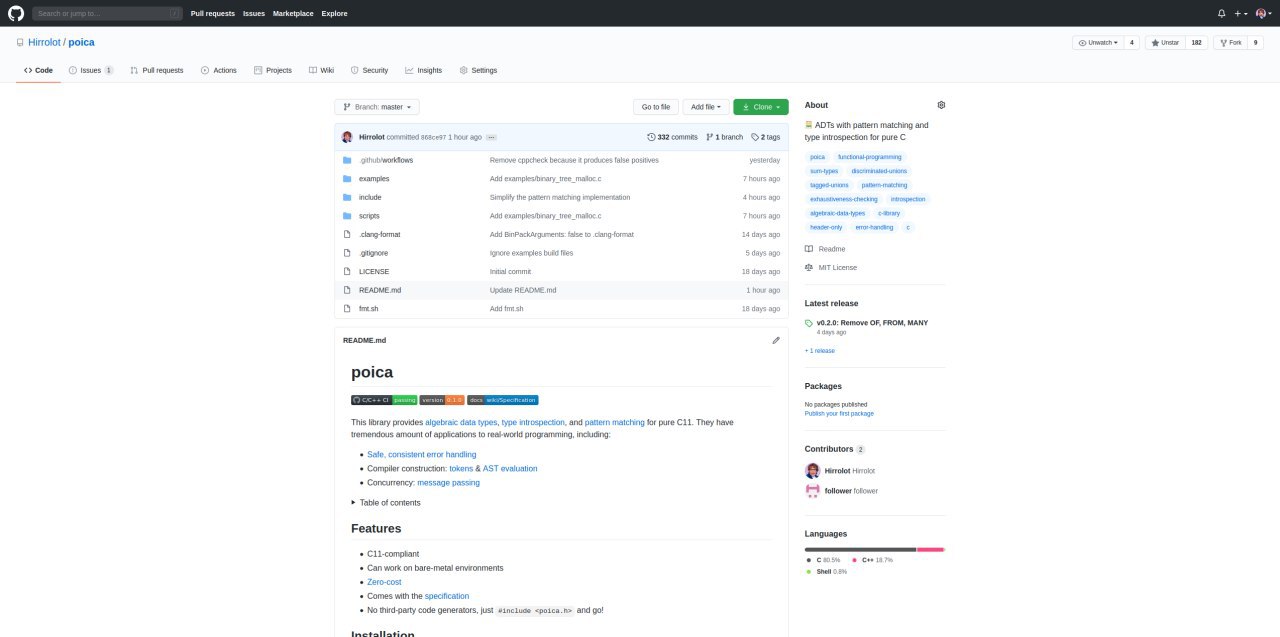The height and width of the screenshot is (637, 1280).
Task: Open Explore in top navigation
Action: [335, 13]
